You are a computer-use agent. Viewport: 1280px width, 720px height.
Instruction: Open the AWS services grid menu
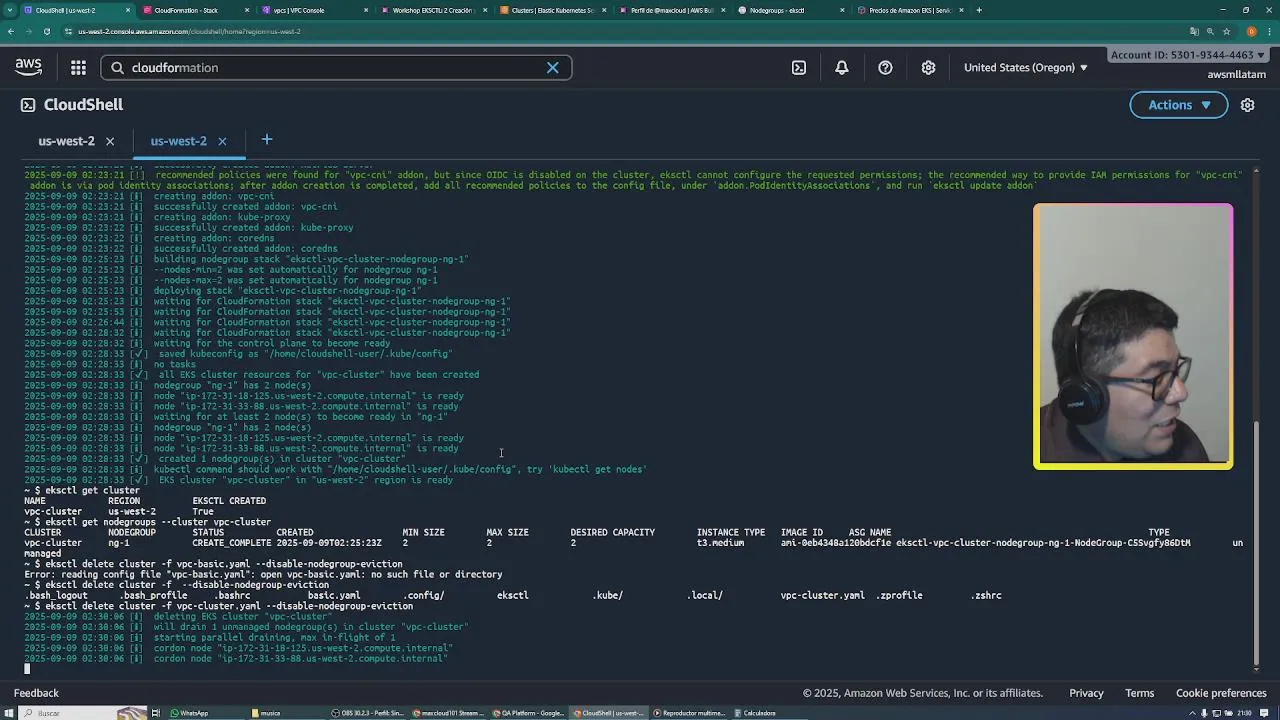[78, 68]
